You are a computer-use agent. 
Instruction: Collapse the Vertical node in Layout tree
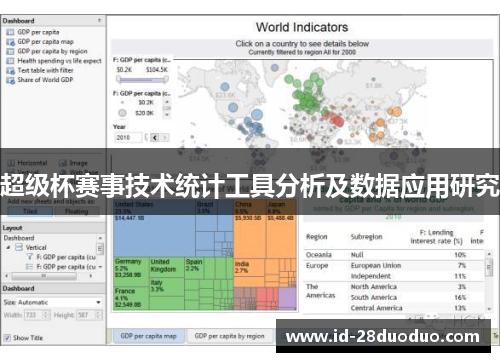9,248
